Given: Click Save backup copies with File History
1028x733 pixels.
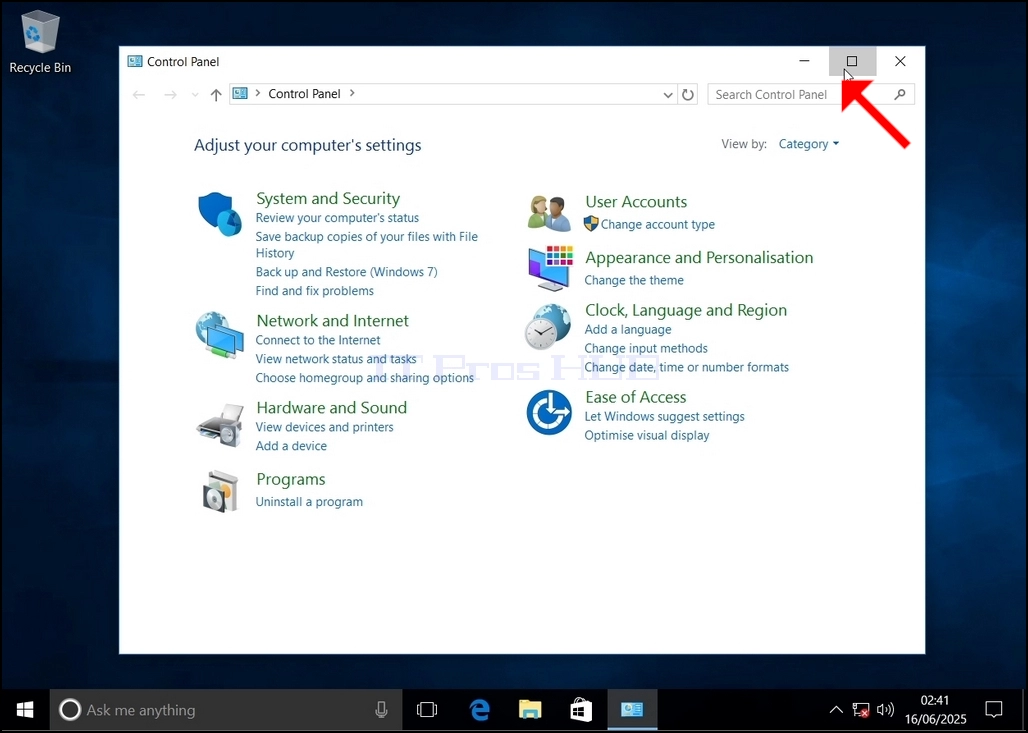Looking at the screenshot, I should tap(366, 245).
